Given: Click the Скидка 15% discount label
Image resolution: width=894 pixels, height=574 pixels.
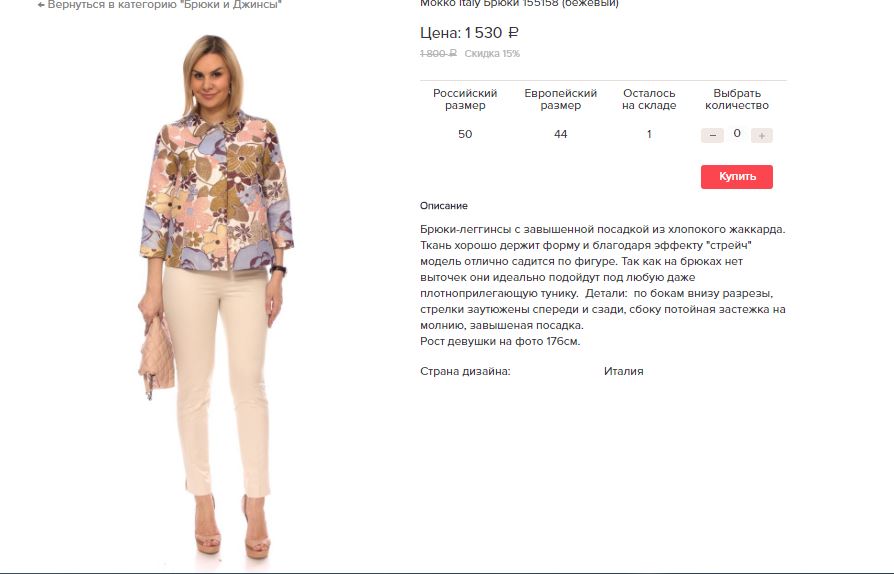Looking at the screenshot, I should click(492, 54).
